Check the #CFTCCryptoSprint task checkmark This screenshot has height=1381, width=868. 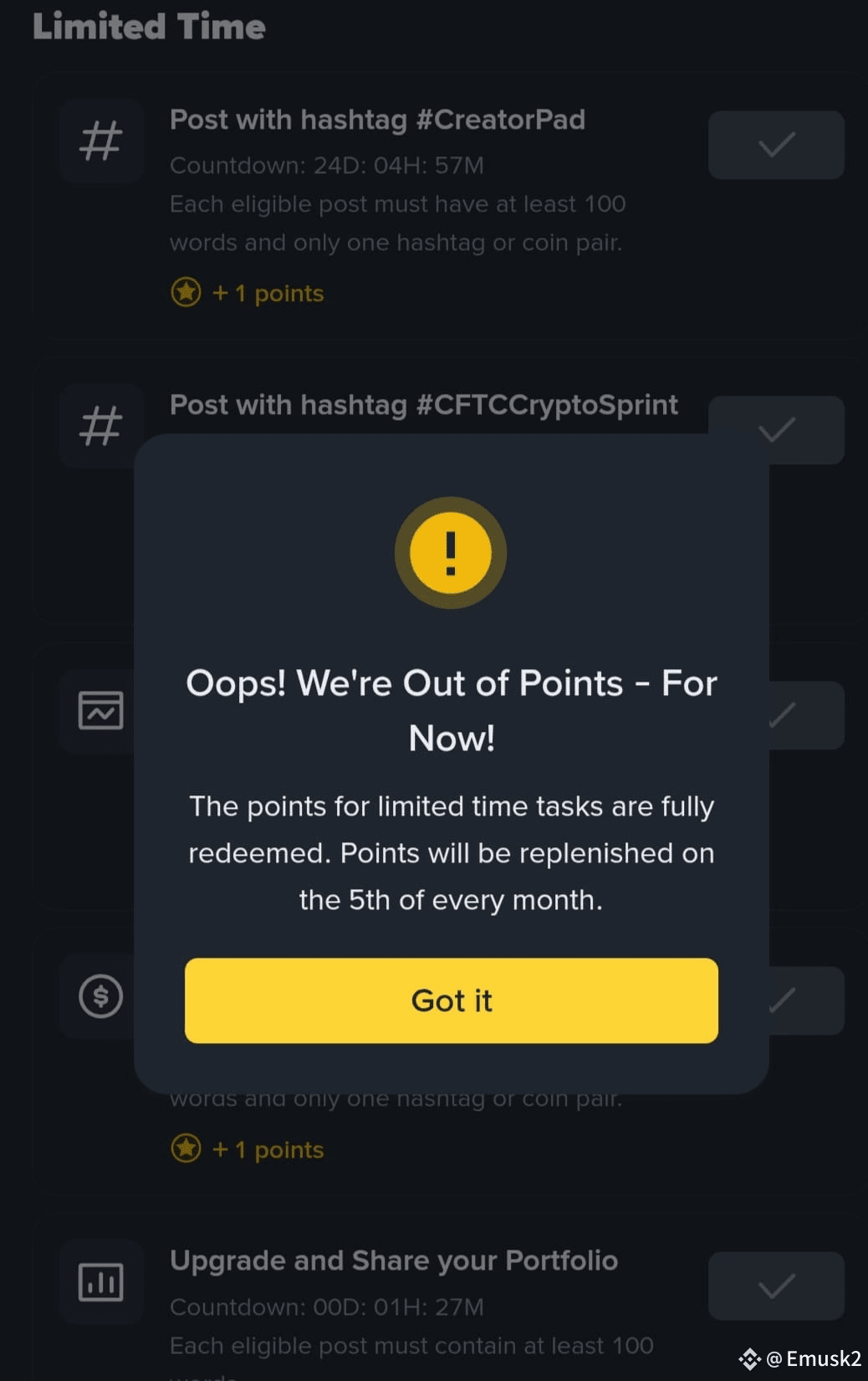776,430
